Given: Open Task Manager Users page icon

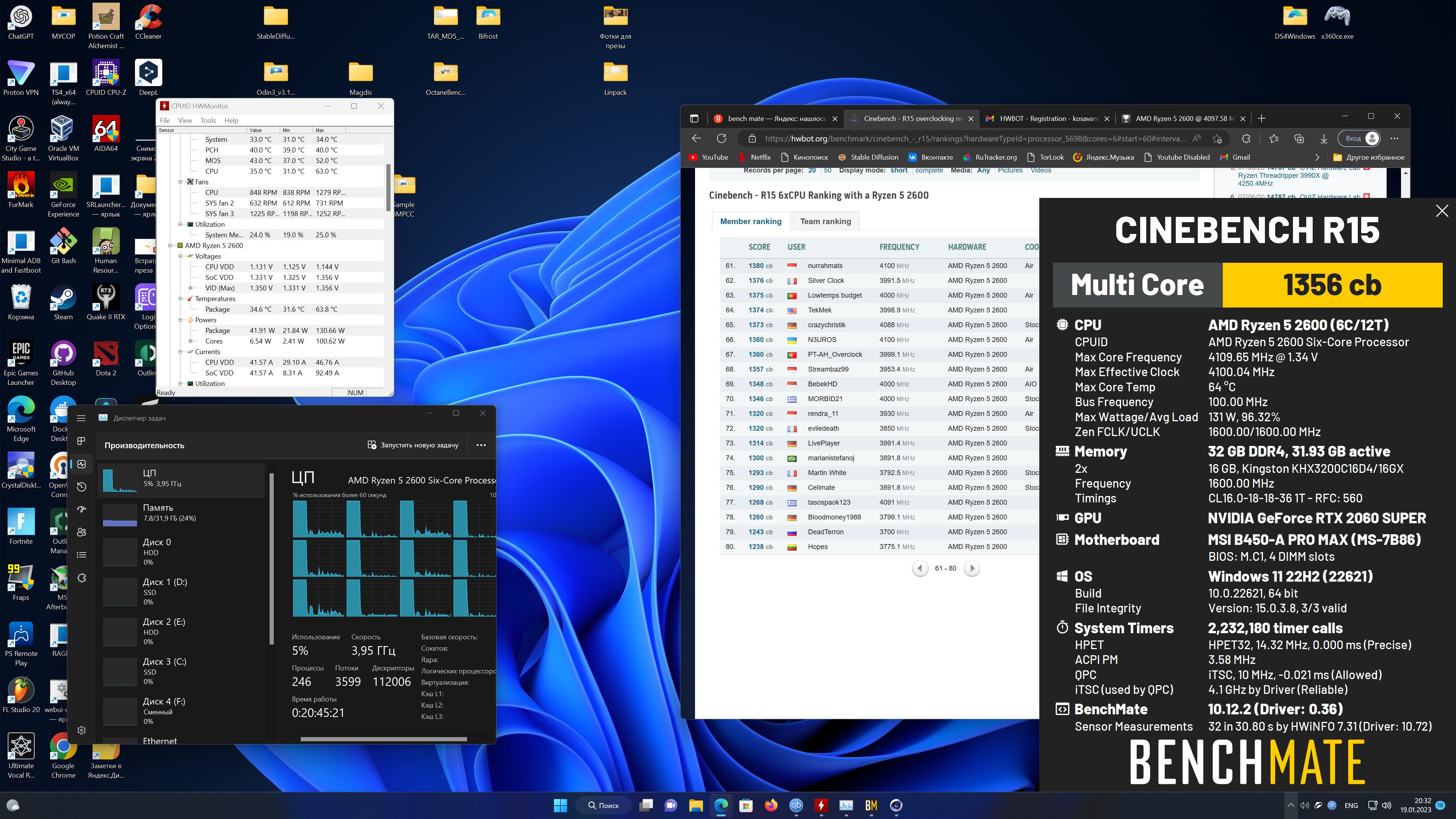Looking at the screenshot, I should point(82,532).
